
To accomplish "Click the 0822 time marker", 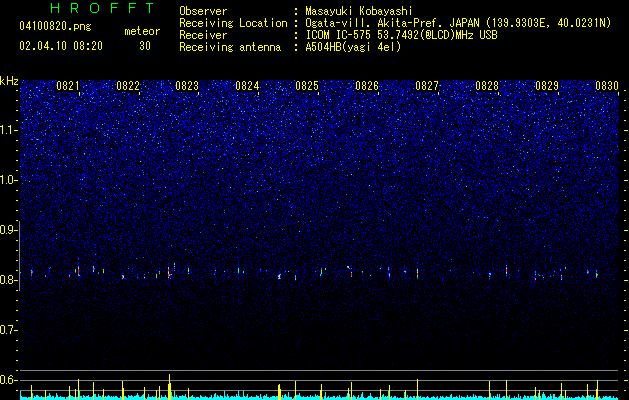I will coord(128,86).
